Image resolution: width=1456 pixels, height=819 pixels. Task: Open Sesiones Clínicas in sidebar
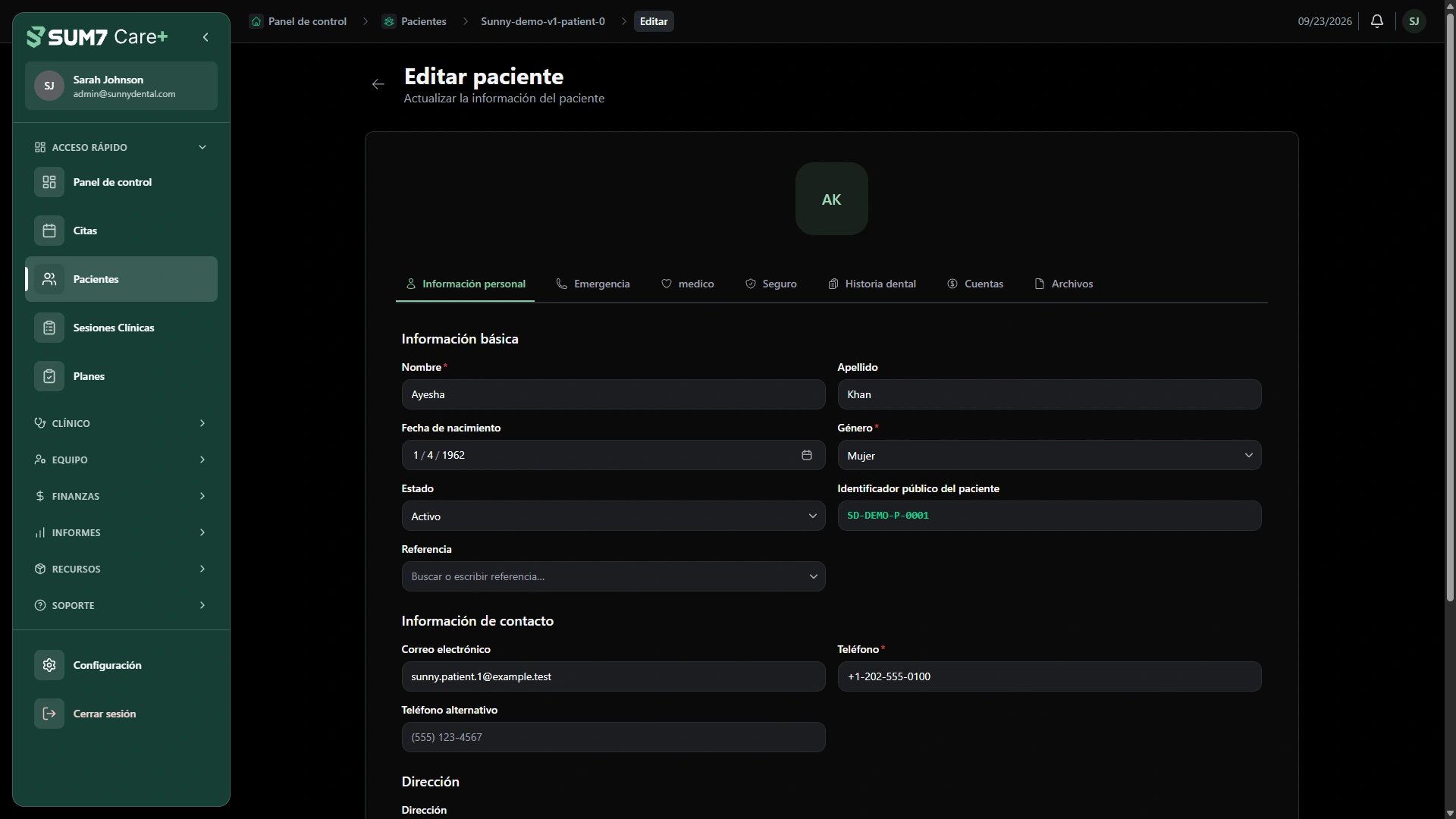(x=121, y=328)
